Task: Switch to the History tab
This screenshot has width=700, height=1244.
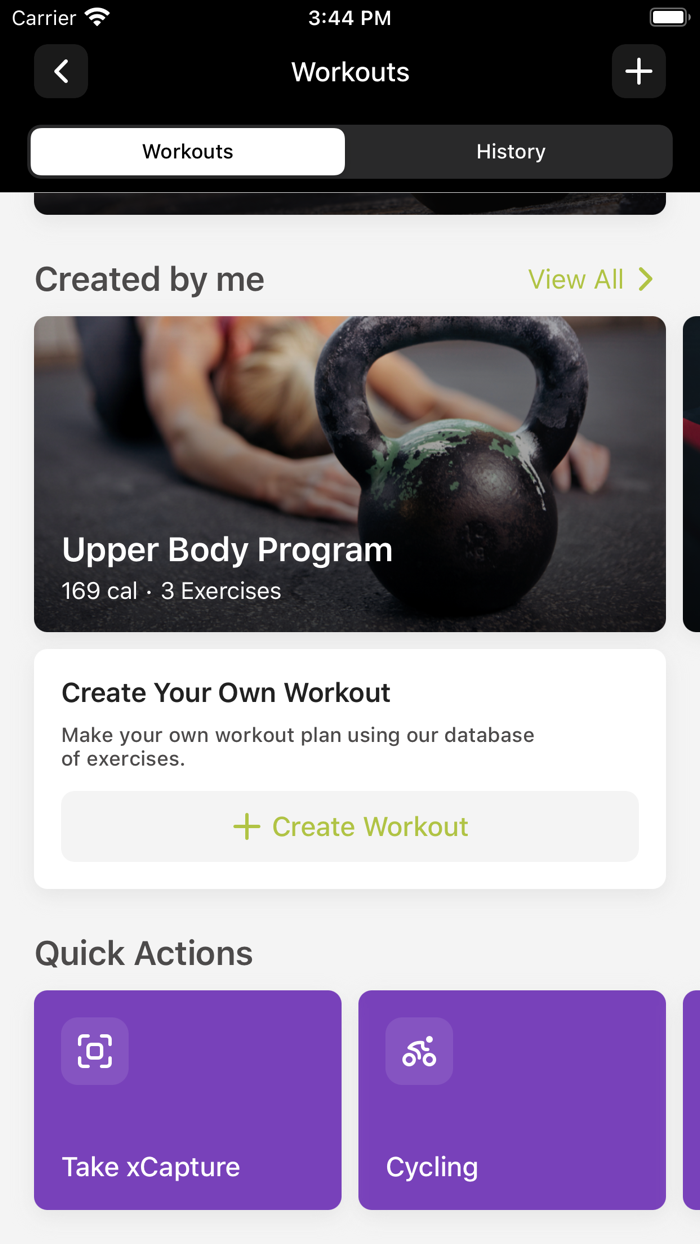Action: 511,151
